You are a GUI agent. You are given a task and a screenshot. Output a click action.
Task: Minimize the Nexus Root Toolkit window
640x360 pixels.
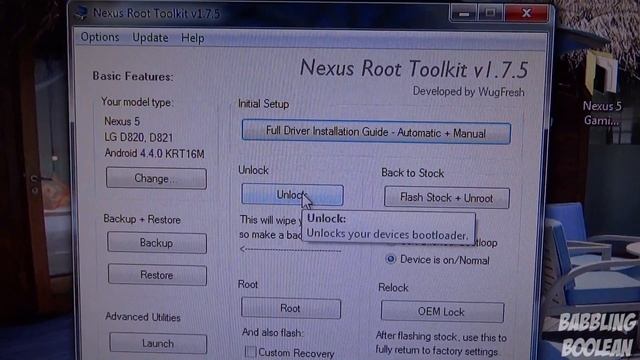pyautogui.click(x=464, y=13)
